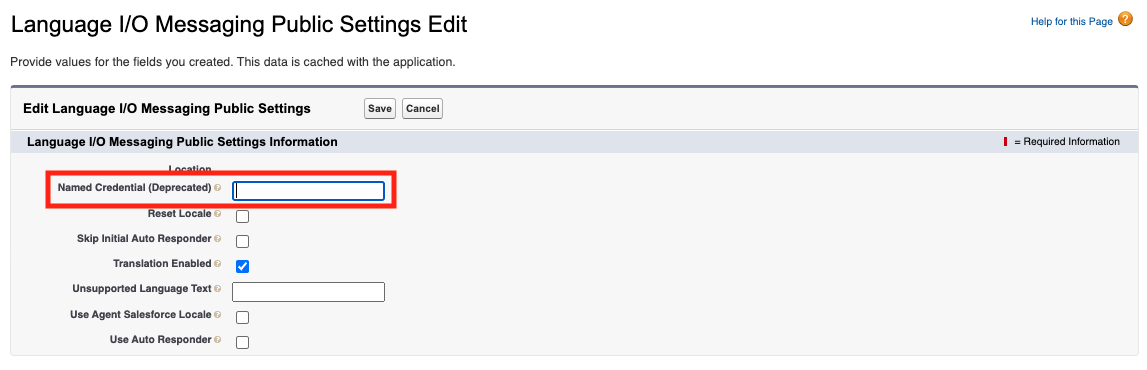The height and width of the screenshot is (370, 1147).
Task: Uncheck the Translation Enabled checkbox
Action: (242, 266)
